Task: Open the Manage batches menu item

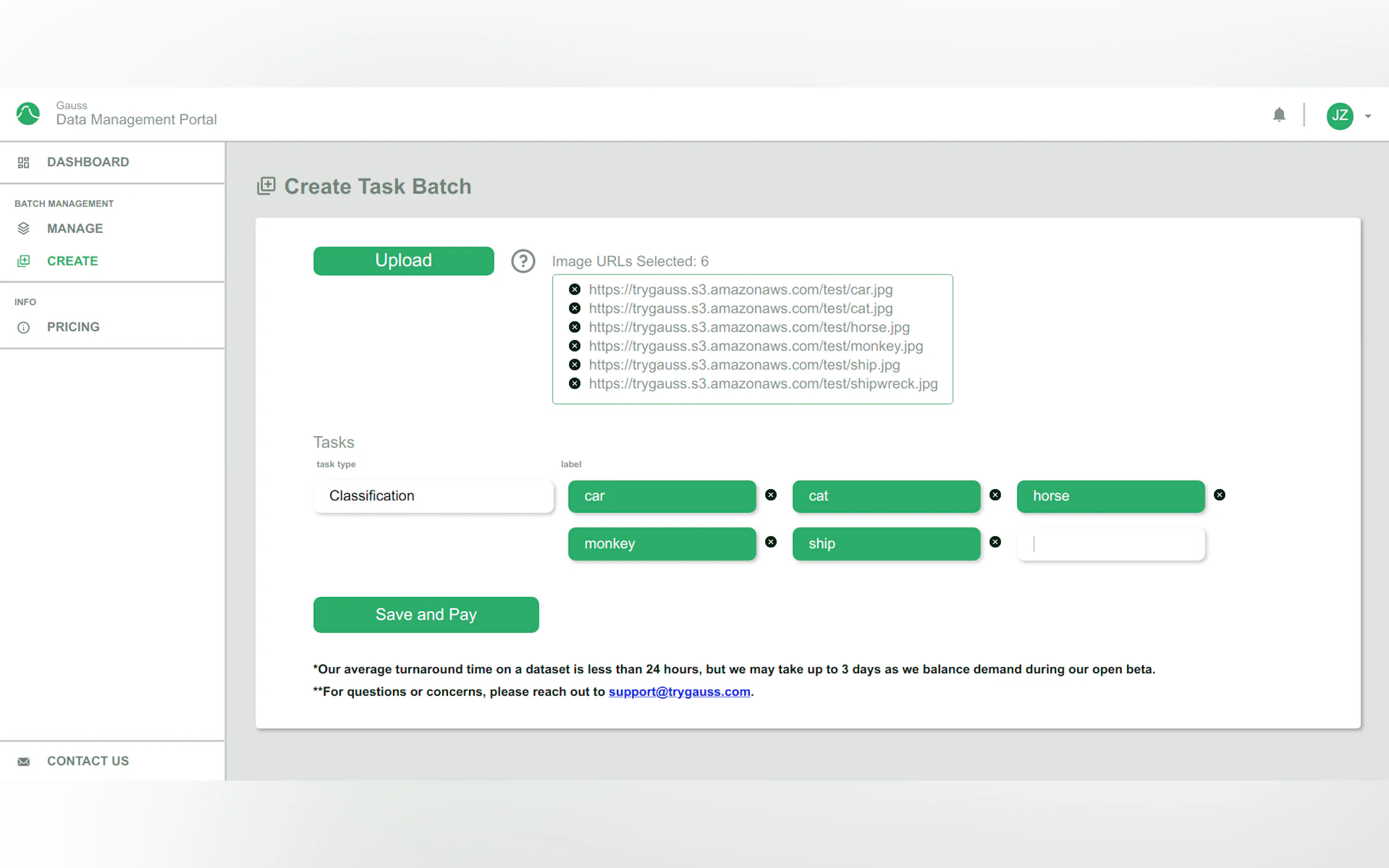Action: click(75, 228)
